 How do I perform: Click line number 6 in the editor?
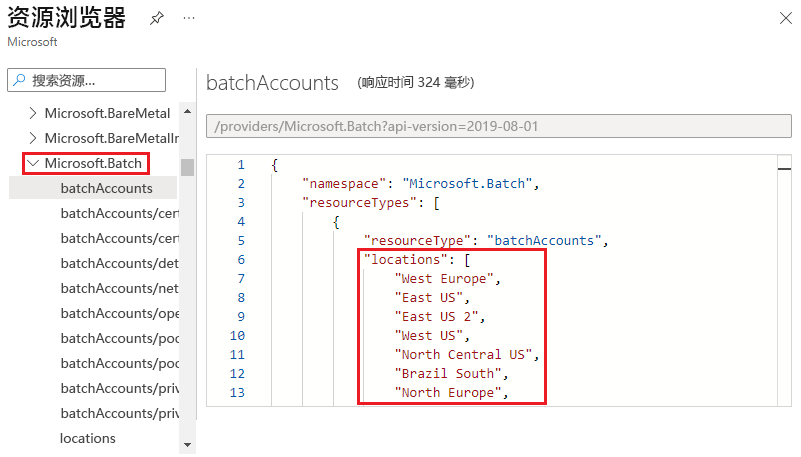240,260
